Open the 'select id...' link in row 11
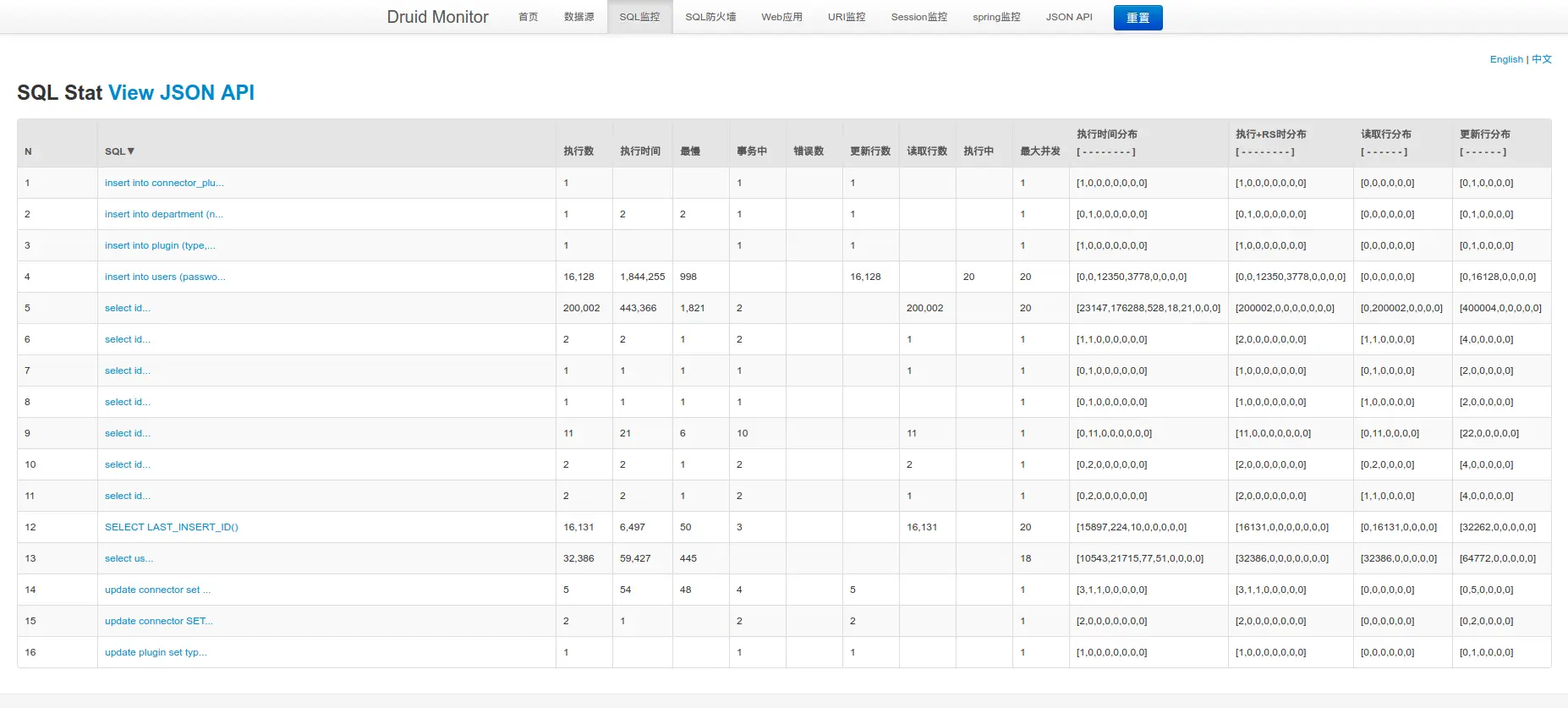The image size is (1568, 708). [x=128, y=496]
